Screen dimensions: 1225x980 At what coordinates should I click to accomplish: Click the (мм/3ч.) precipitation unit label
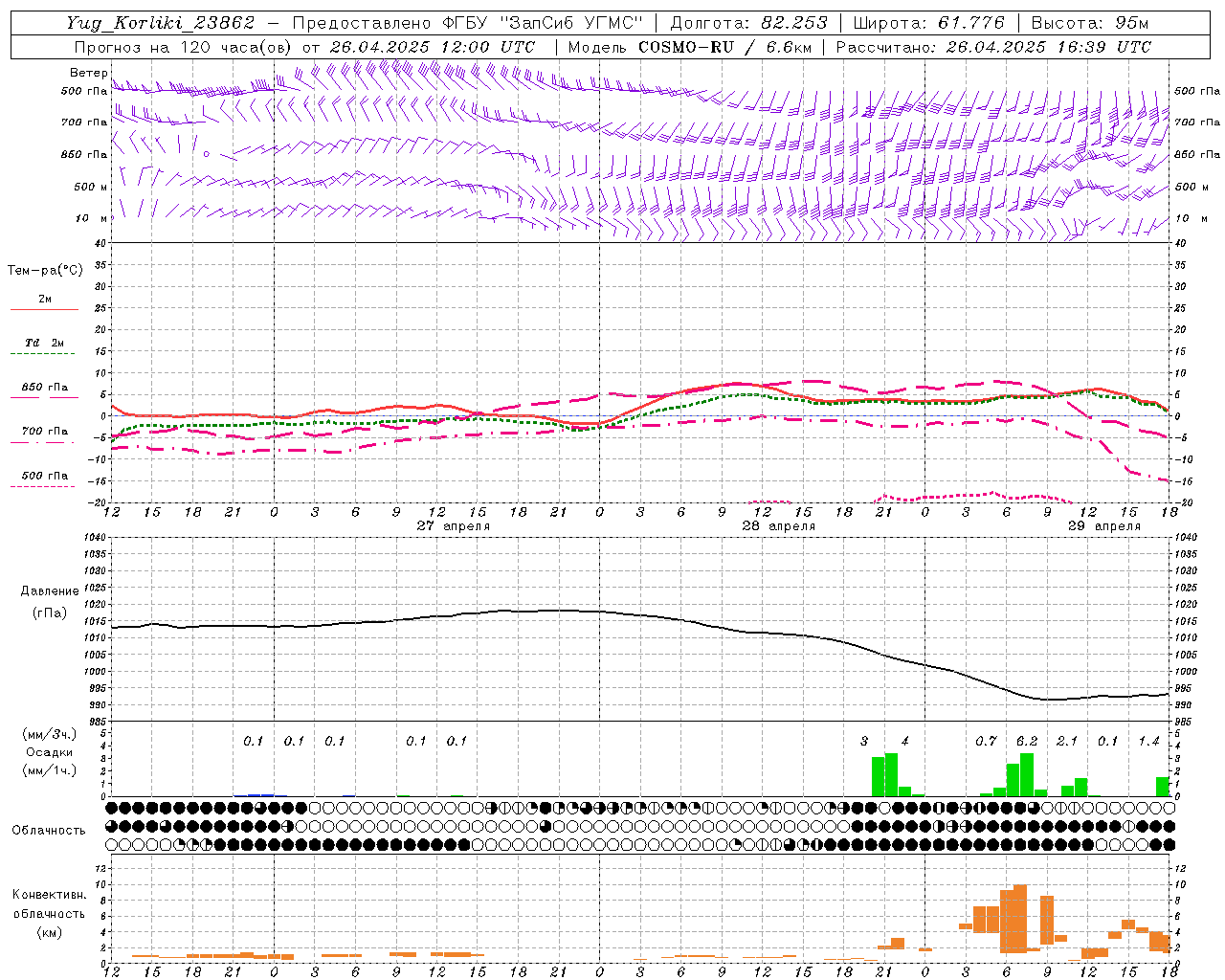point(50,734)
